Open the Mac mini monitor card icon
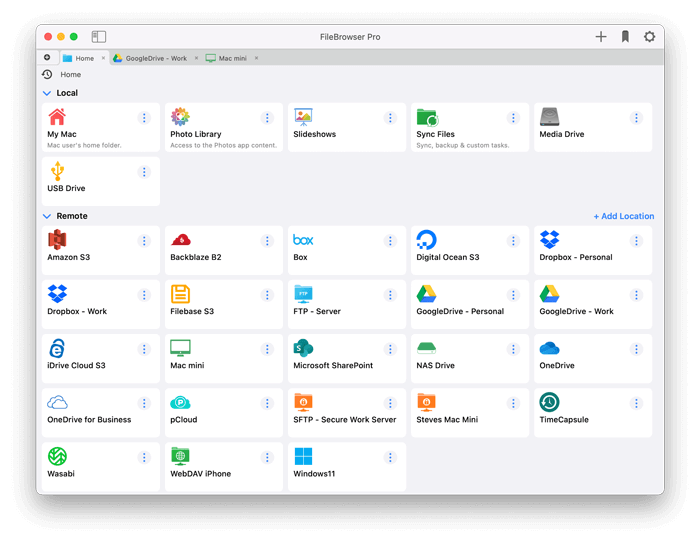Screen dimensions: 700x542 click(180, 348)
